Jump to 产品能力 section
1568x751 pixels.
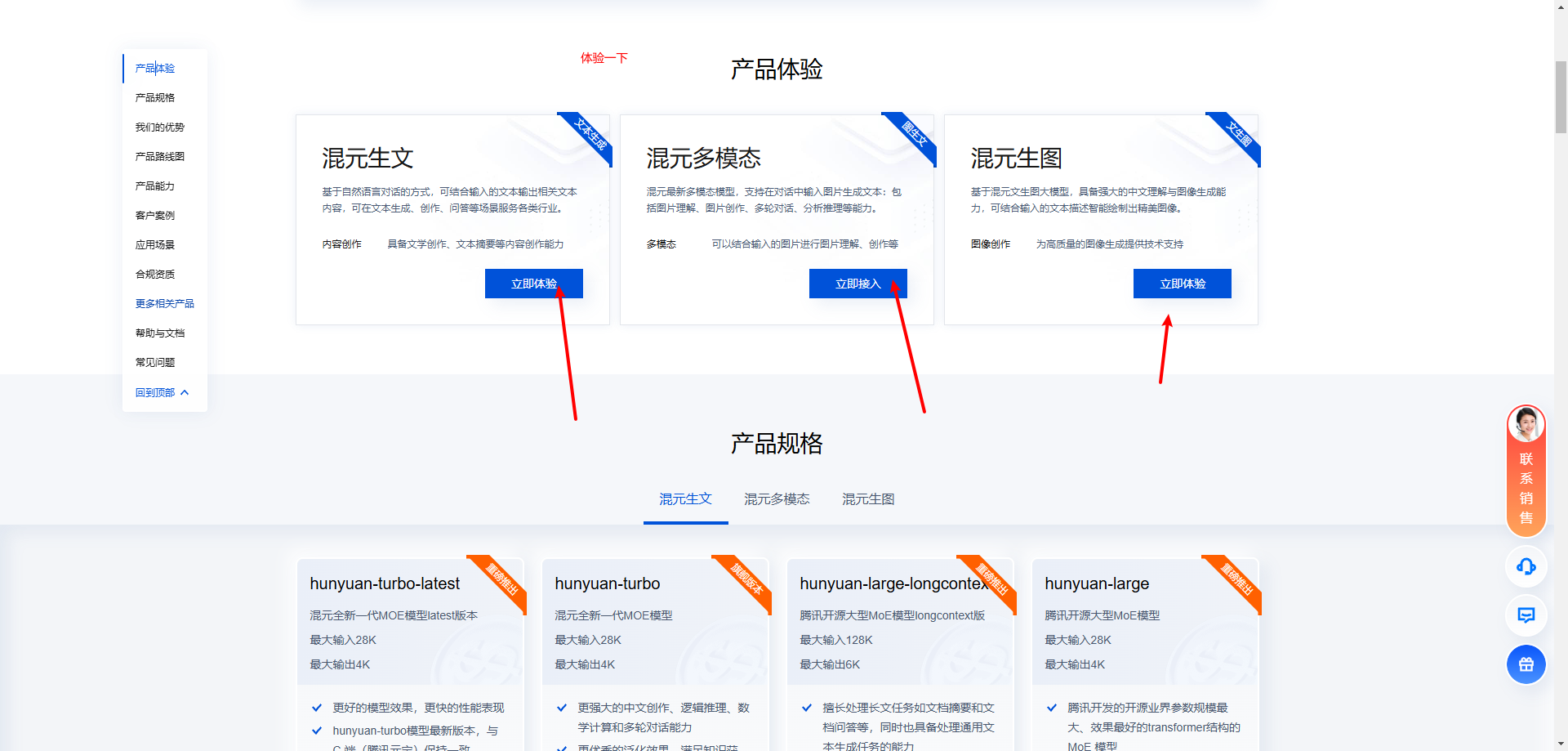[x=155, y=186]
